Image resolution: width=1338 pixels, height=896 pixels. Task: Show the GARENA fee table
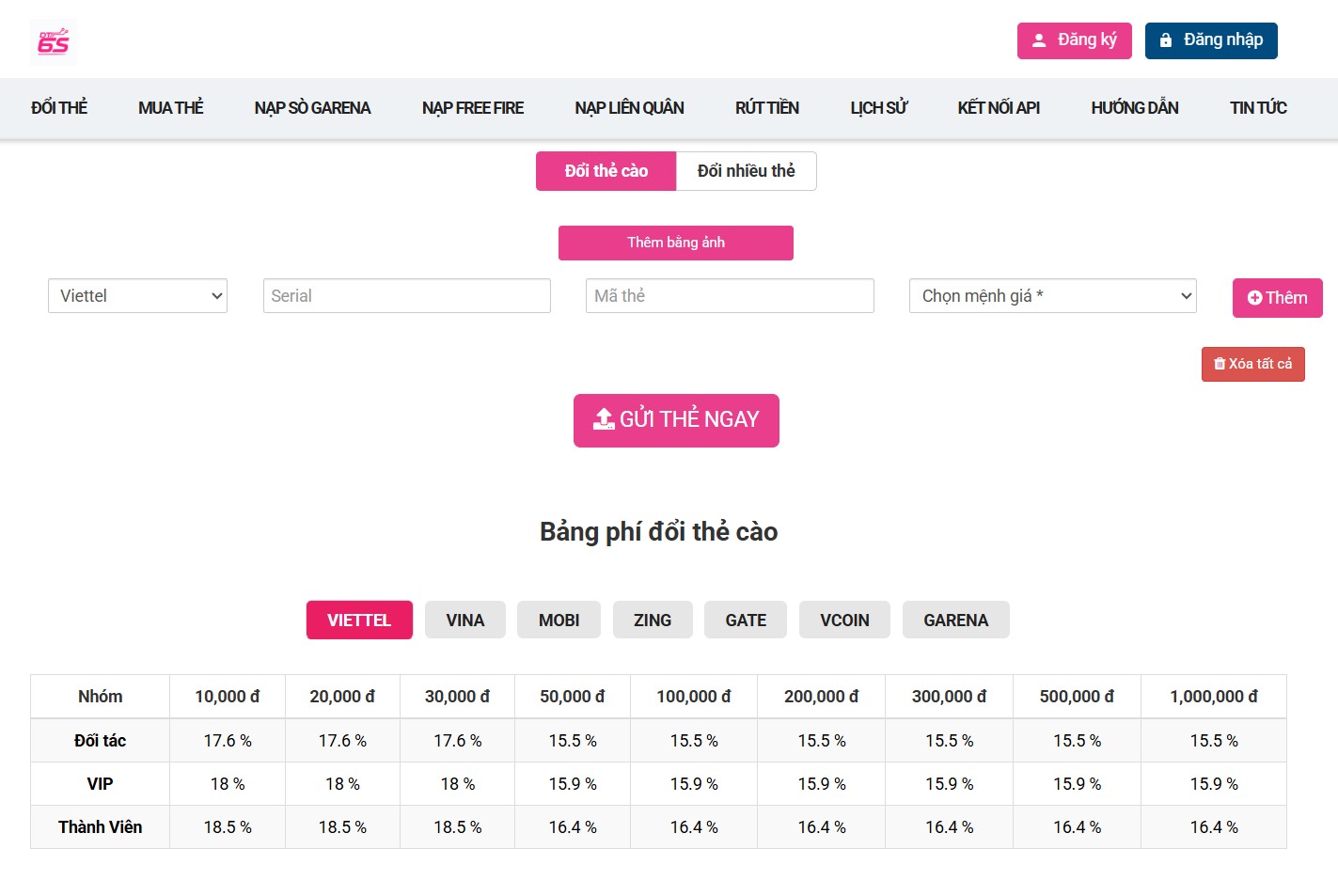(955, 621)
